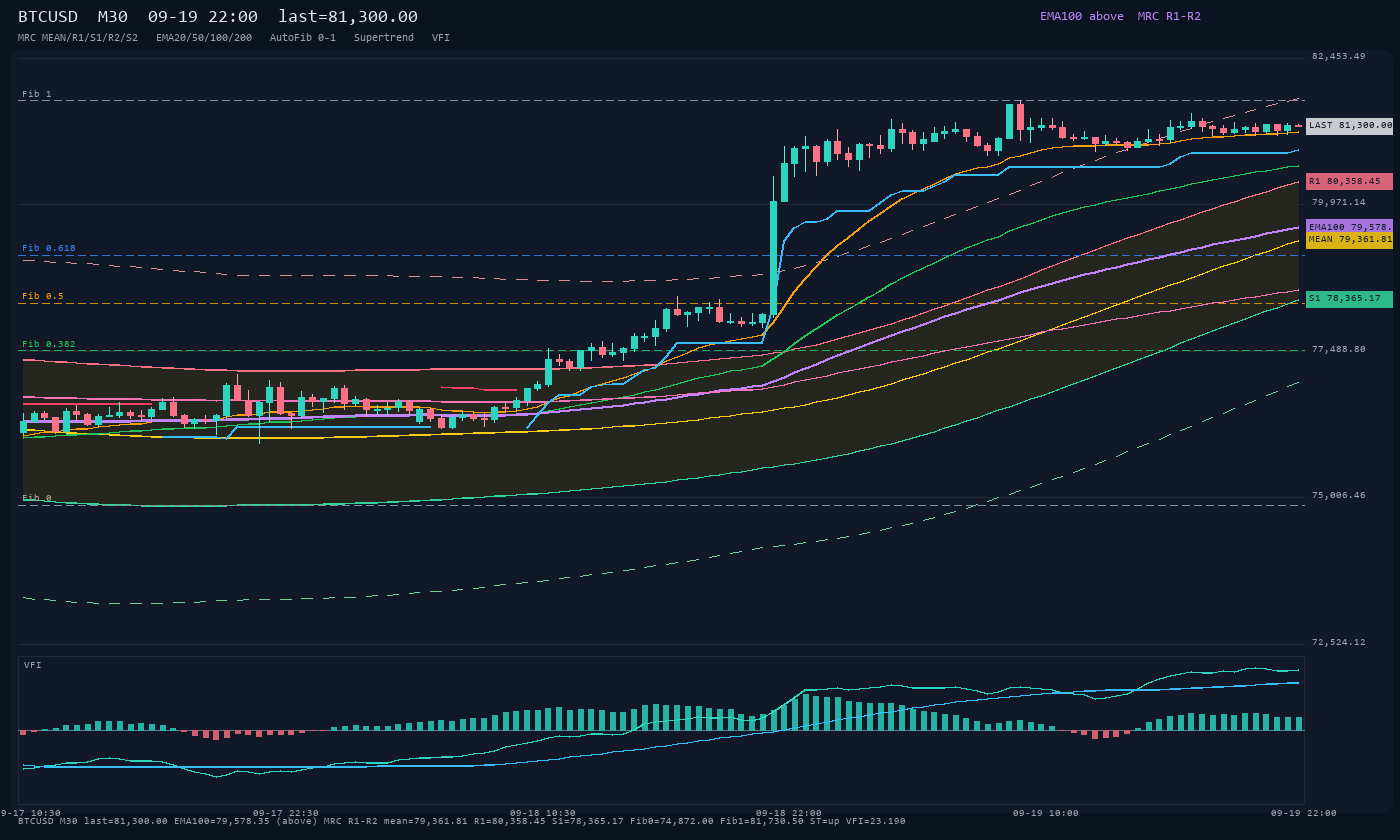
Task: Click EMA100=79,578.35 in the bottom status line
Action: pos(222,821)
